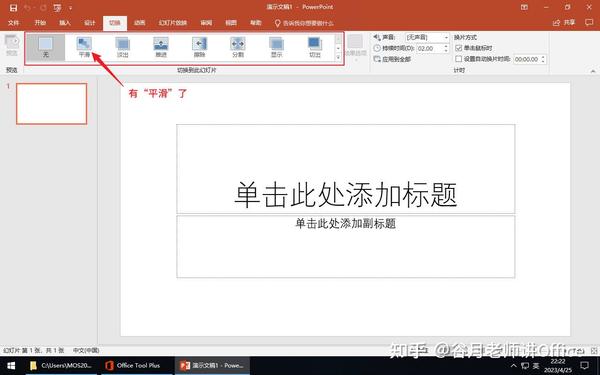Switch to the 设计 (Design) tab

coord(90,23)
